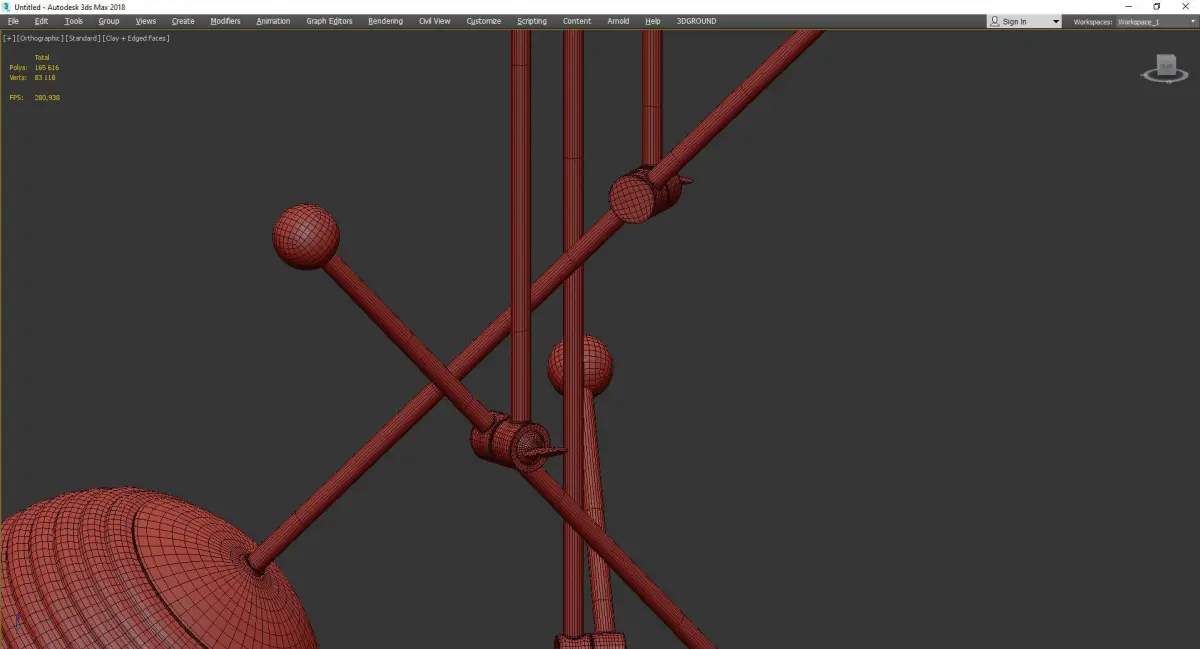Click the Verts count 83 118
This screenshot has height=649, width=1200.
point(45,78)
